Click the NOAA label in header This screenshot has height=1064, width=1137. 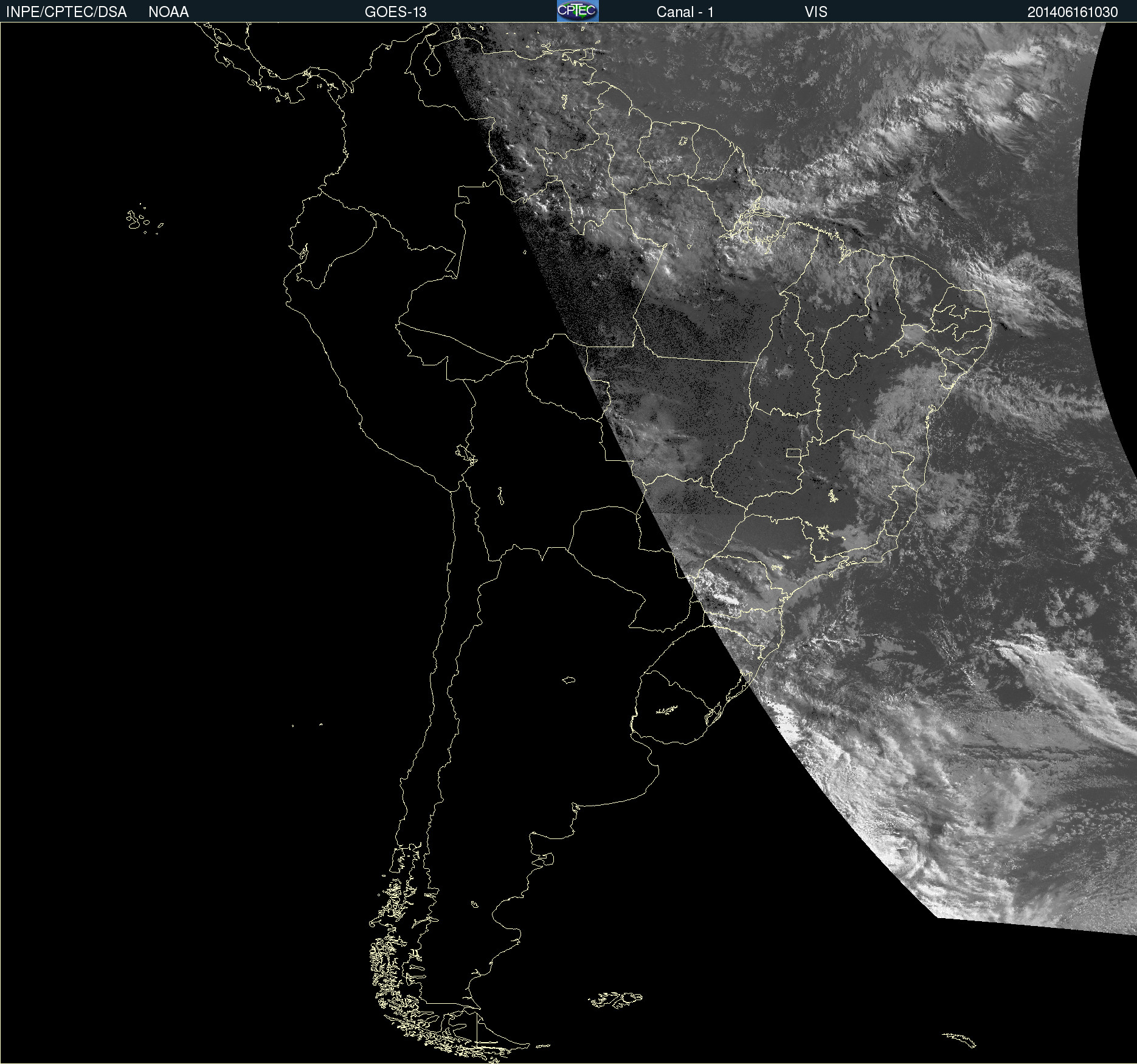168,12
